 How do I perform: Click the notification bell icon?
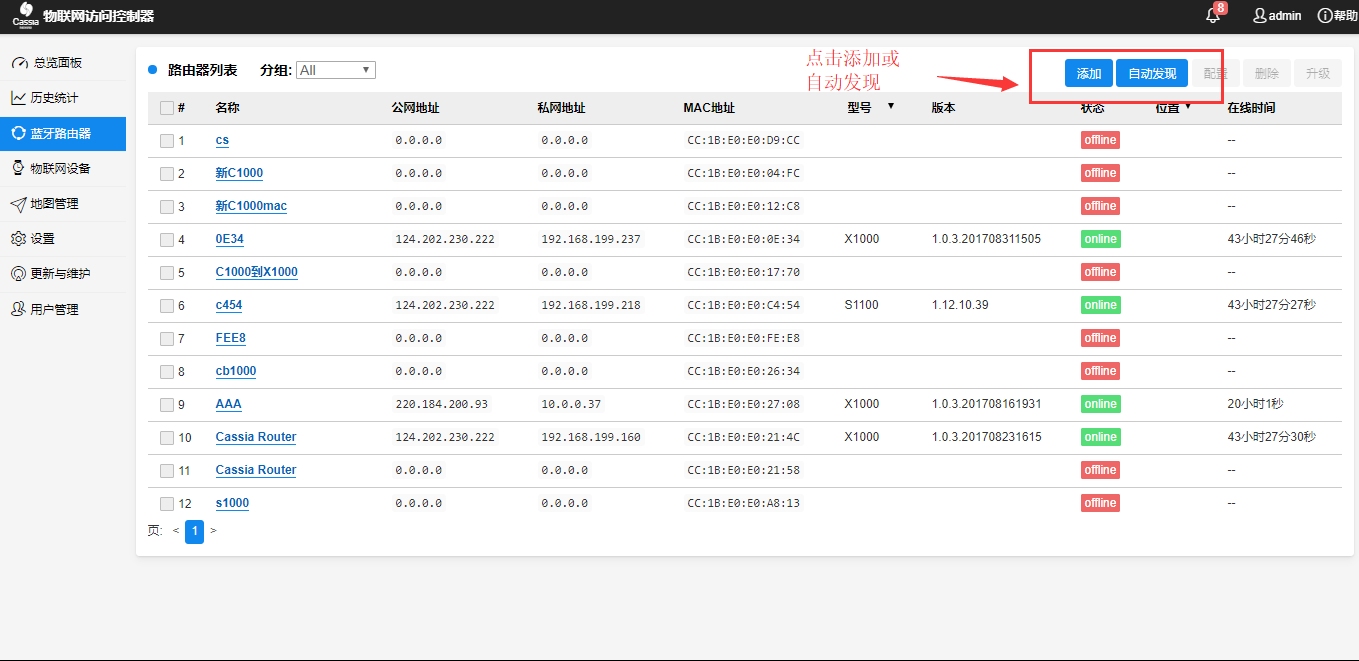pyautogui.click(x=1213, y=16)
